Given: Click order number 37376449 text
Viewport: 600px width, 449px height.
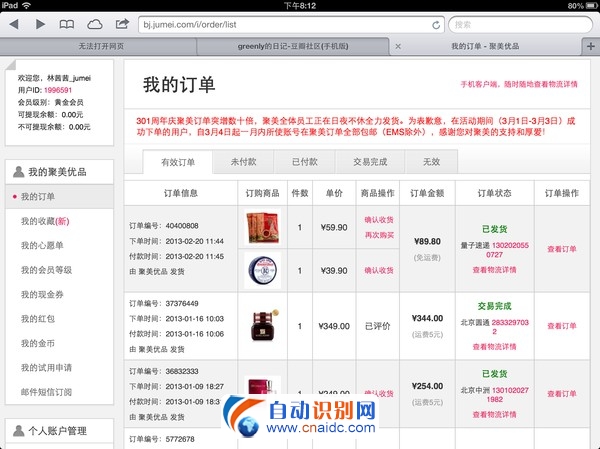Looking at the screenshot, I should (182, 304).
